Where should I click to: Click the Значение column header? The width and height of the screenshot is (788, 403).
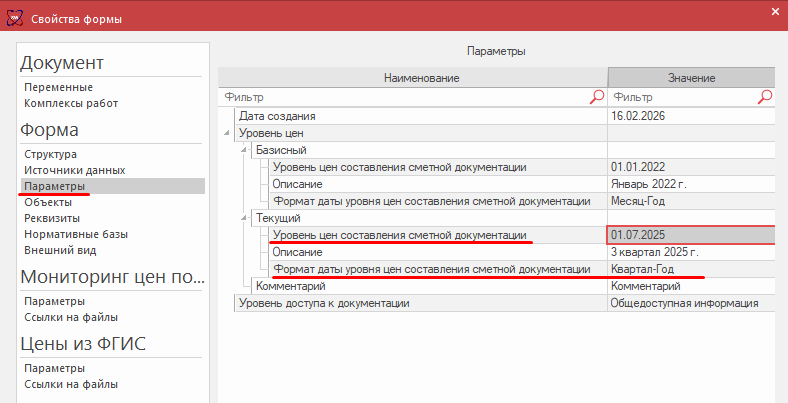tap(691, 77)
